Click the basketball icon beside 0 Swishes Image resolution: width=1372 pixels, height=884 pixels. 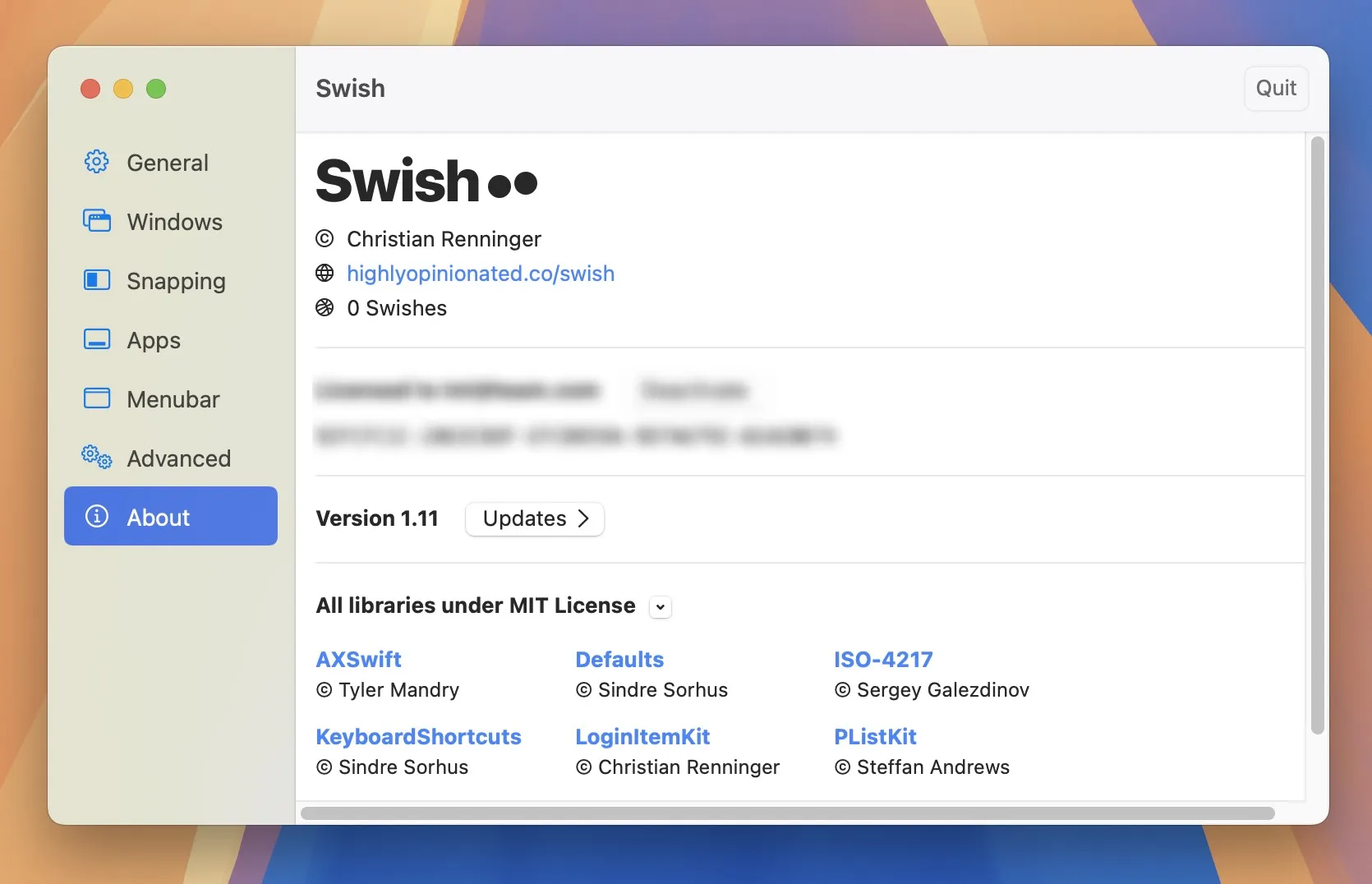tap(325, 307)
